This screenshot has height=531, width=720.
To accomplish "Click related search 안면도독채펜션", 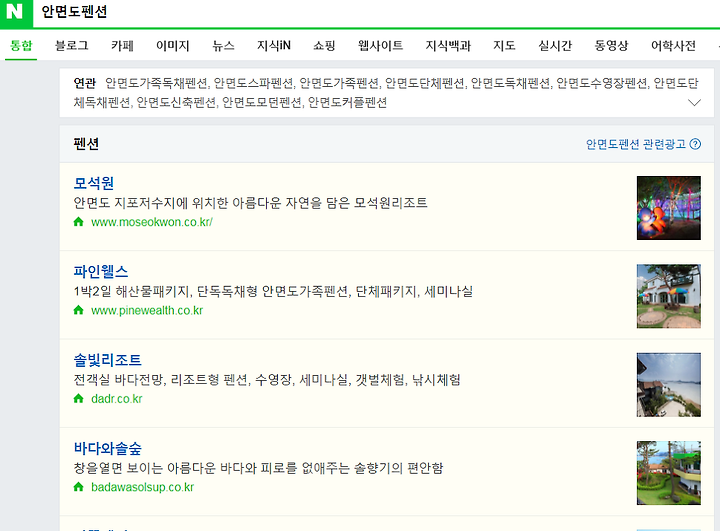I will (x=511, y=83).
